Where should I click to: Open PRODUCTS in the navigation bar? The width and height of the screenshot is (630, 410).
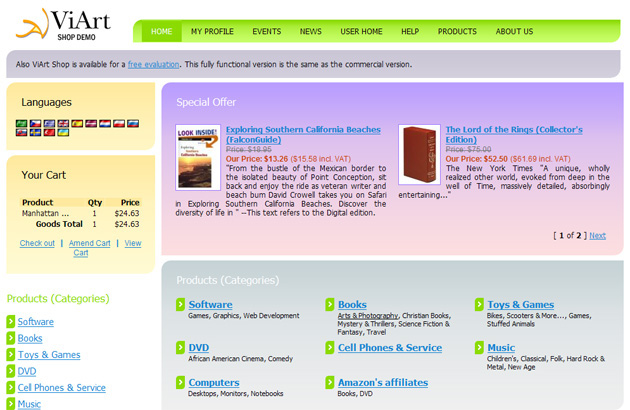pyautogui.click(x=457, y=31)
